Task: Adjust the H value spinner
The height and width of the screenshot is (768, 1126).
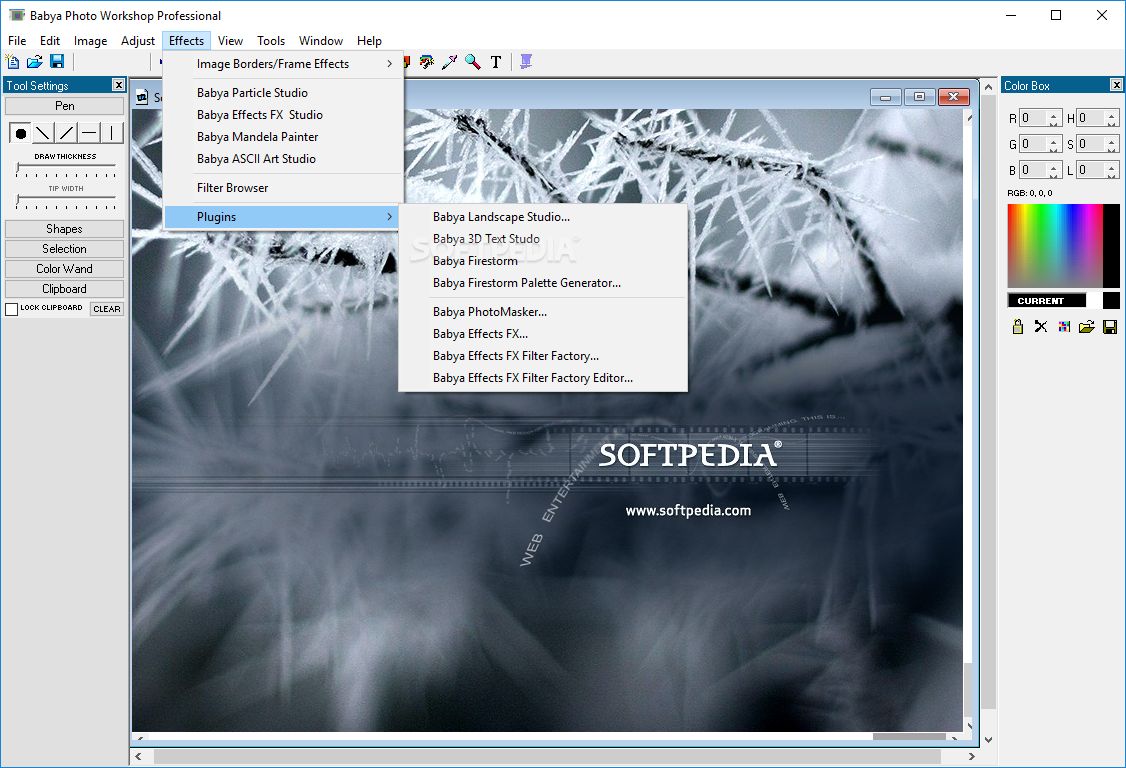Action: 1112,119
